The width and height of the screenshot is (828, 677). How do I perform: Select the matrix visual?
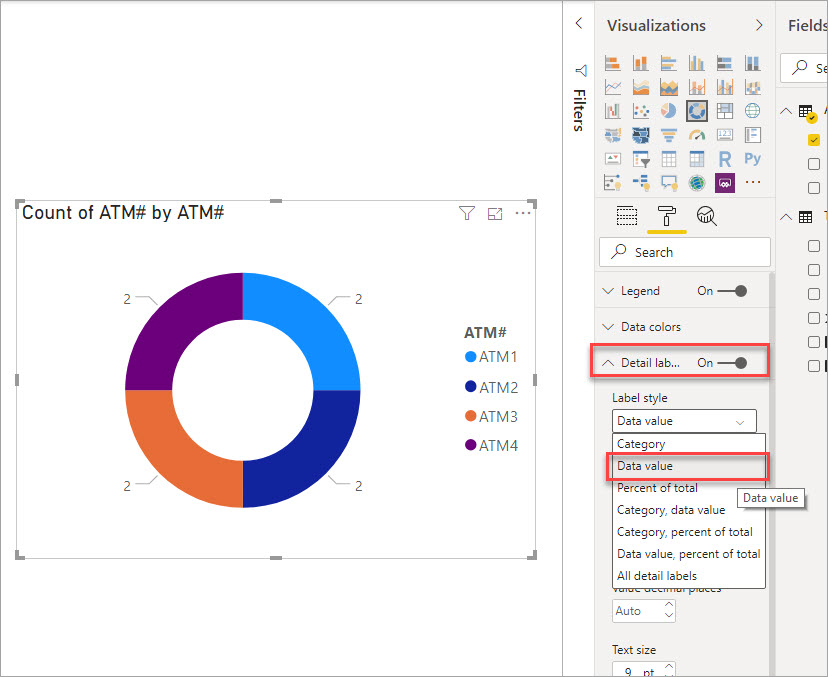pos(697,158)
